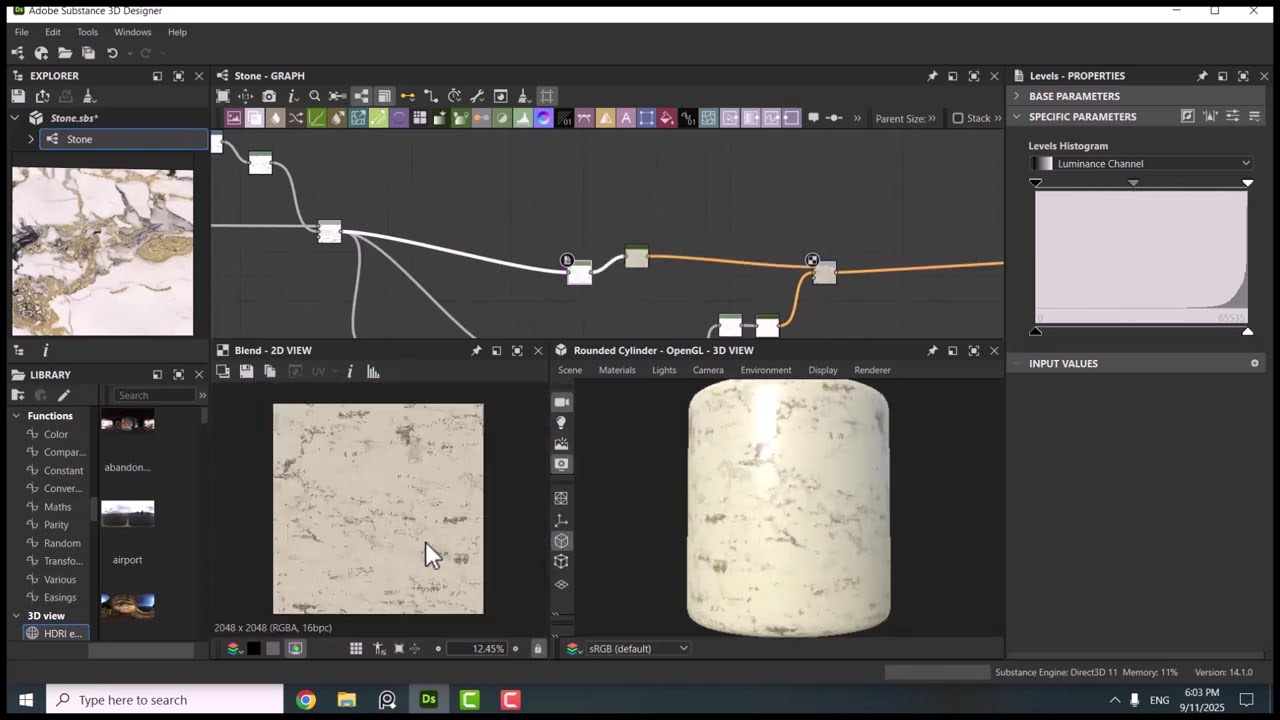This screenshot has width=1280, height=720.
Task: Pin the Blend 2D View panel
Action: coord(476,351)
